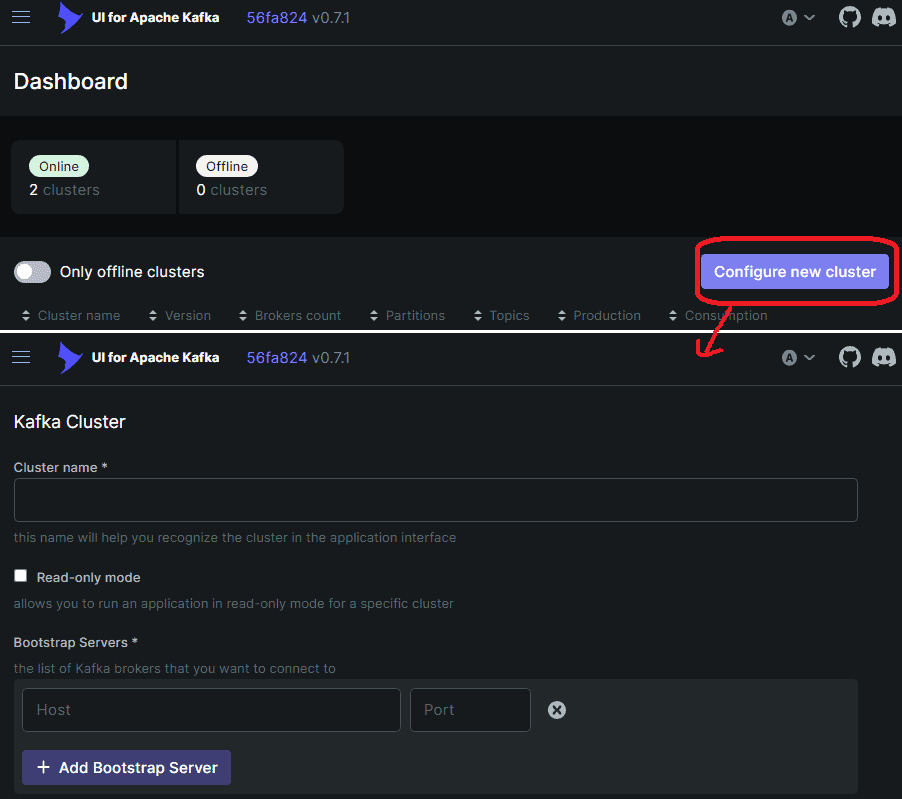Click Kafka logo in Dashboard header

pos(70,18)
